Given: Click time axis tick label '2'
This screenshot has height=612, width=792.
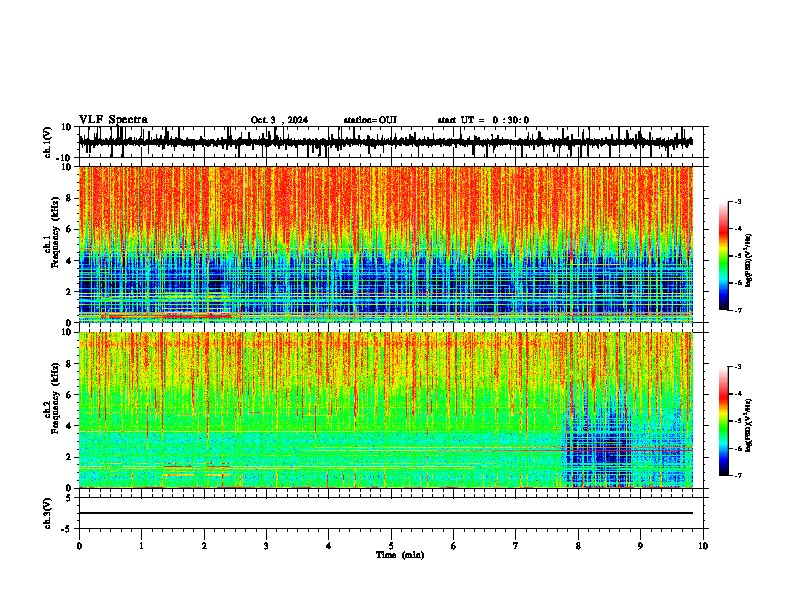Looking at the screenshot, I should click(204, 546).
